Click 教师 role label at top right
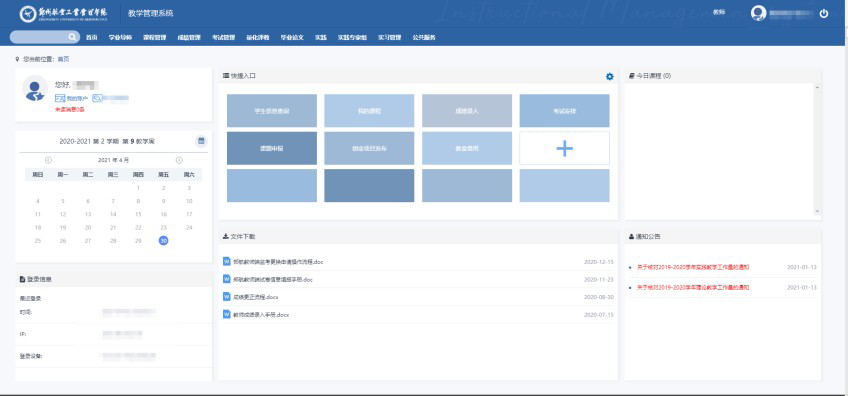This screenshot has height=396, width=848. click(x=719, y=12)
